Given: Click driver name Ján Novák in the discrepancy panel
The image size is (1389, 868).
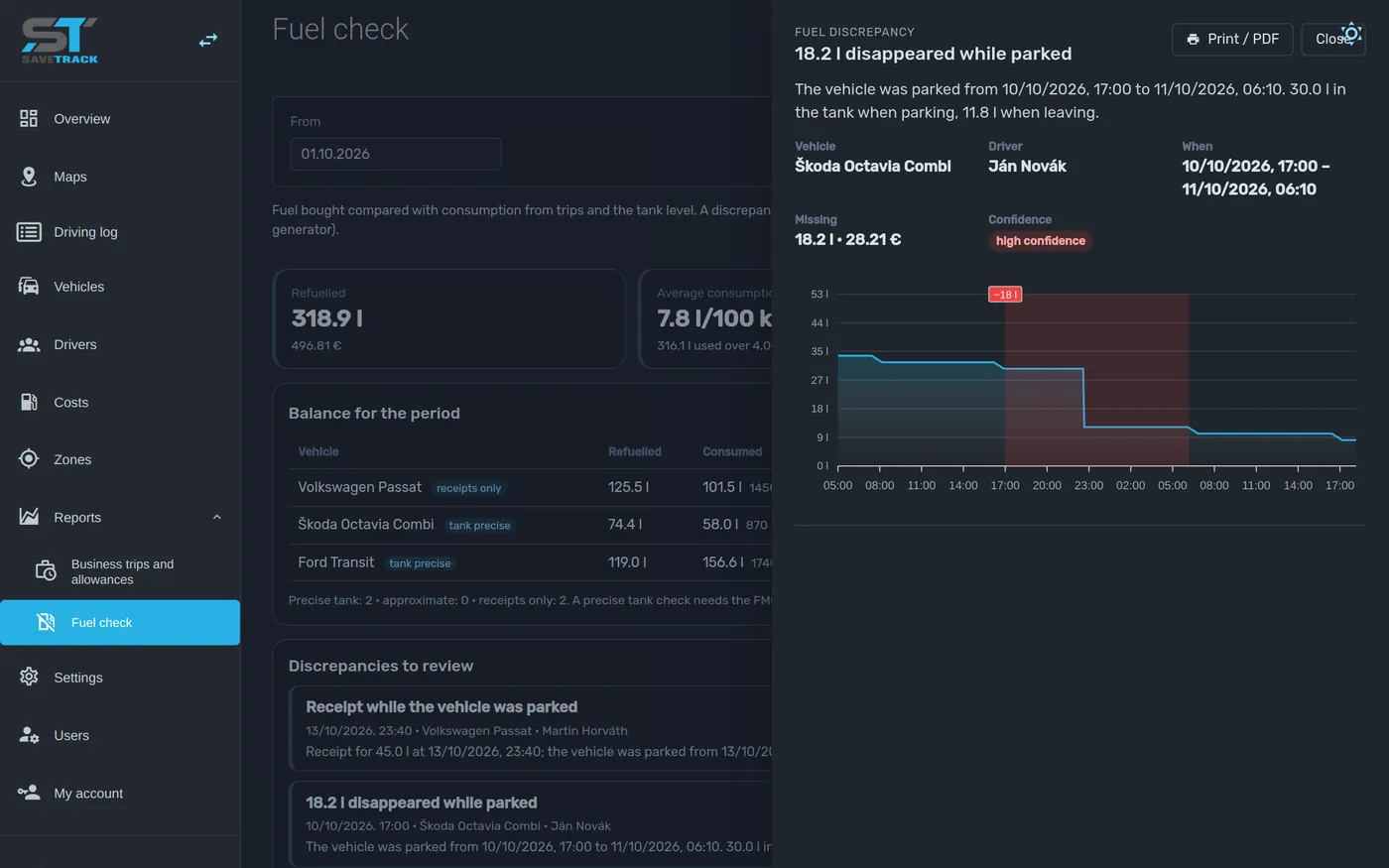Looking at the screenshot, I should tap(1027, 167).
